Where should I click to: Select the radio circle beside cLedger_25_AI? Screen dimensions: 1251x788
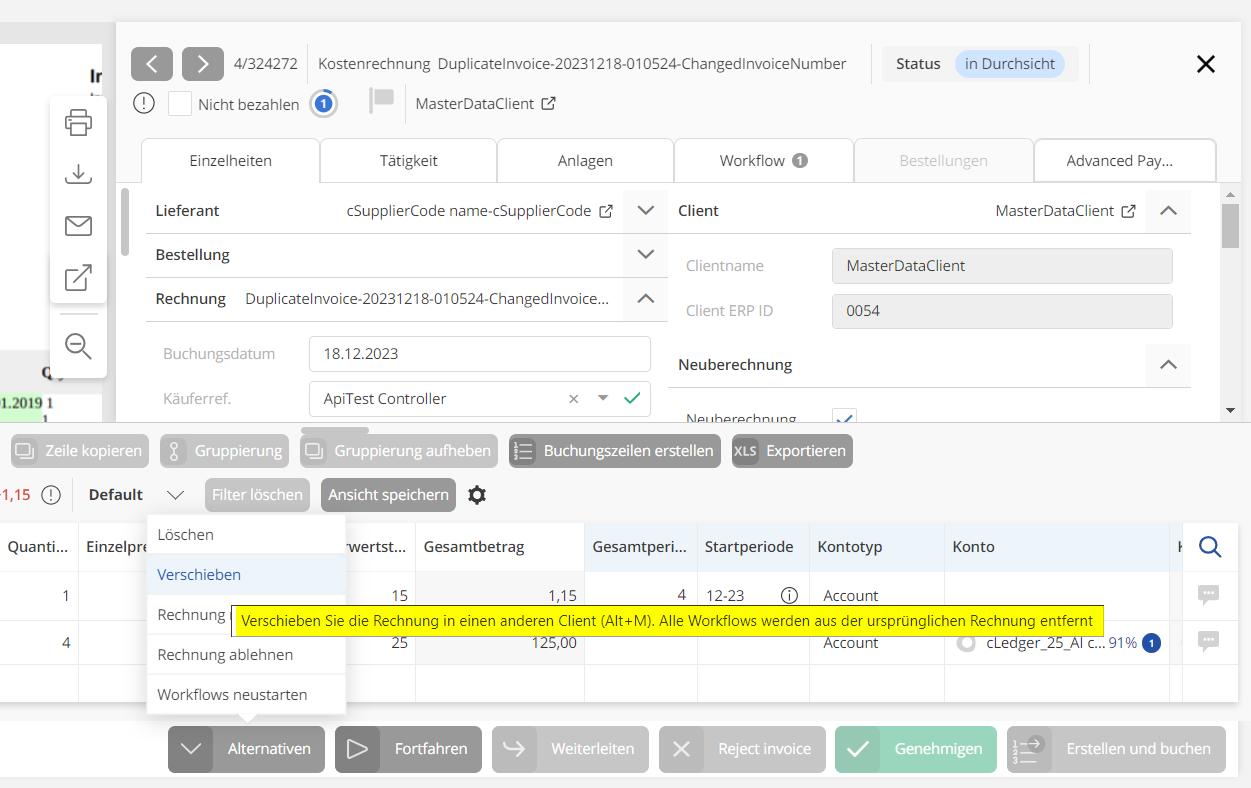click(966, 643)
